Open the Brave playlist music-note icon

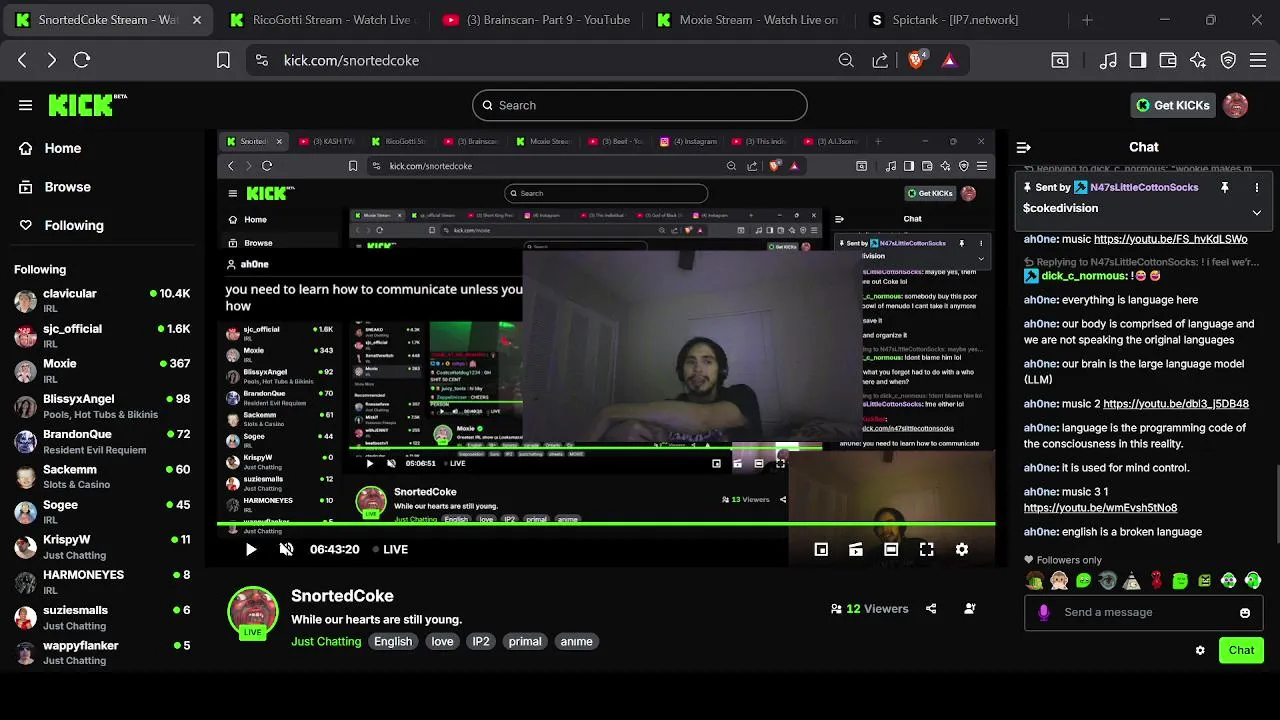coord(1108,60)
